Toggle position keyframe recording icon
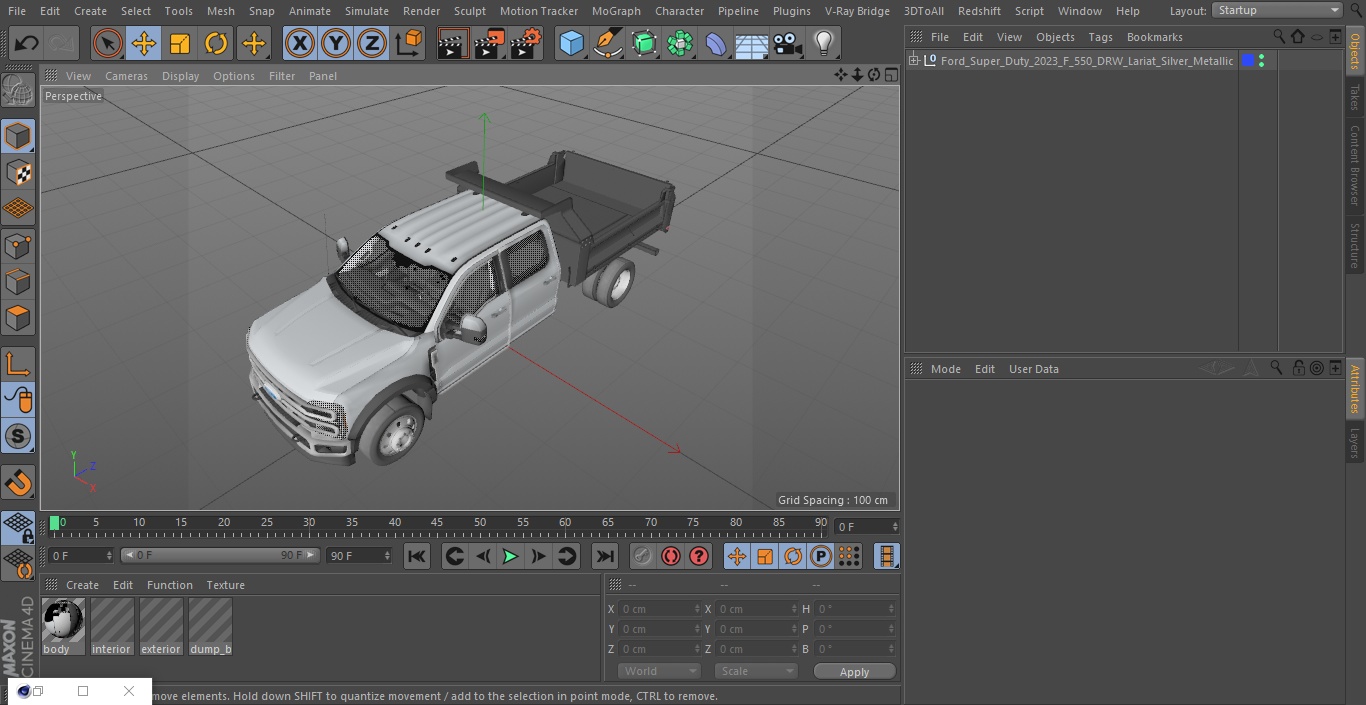This screenshot has width=1366, height=705. point(737,556)
